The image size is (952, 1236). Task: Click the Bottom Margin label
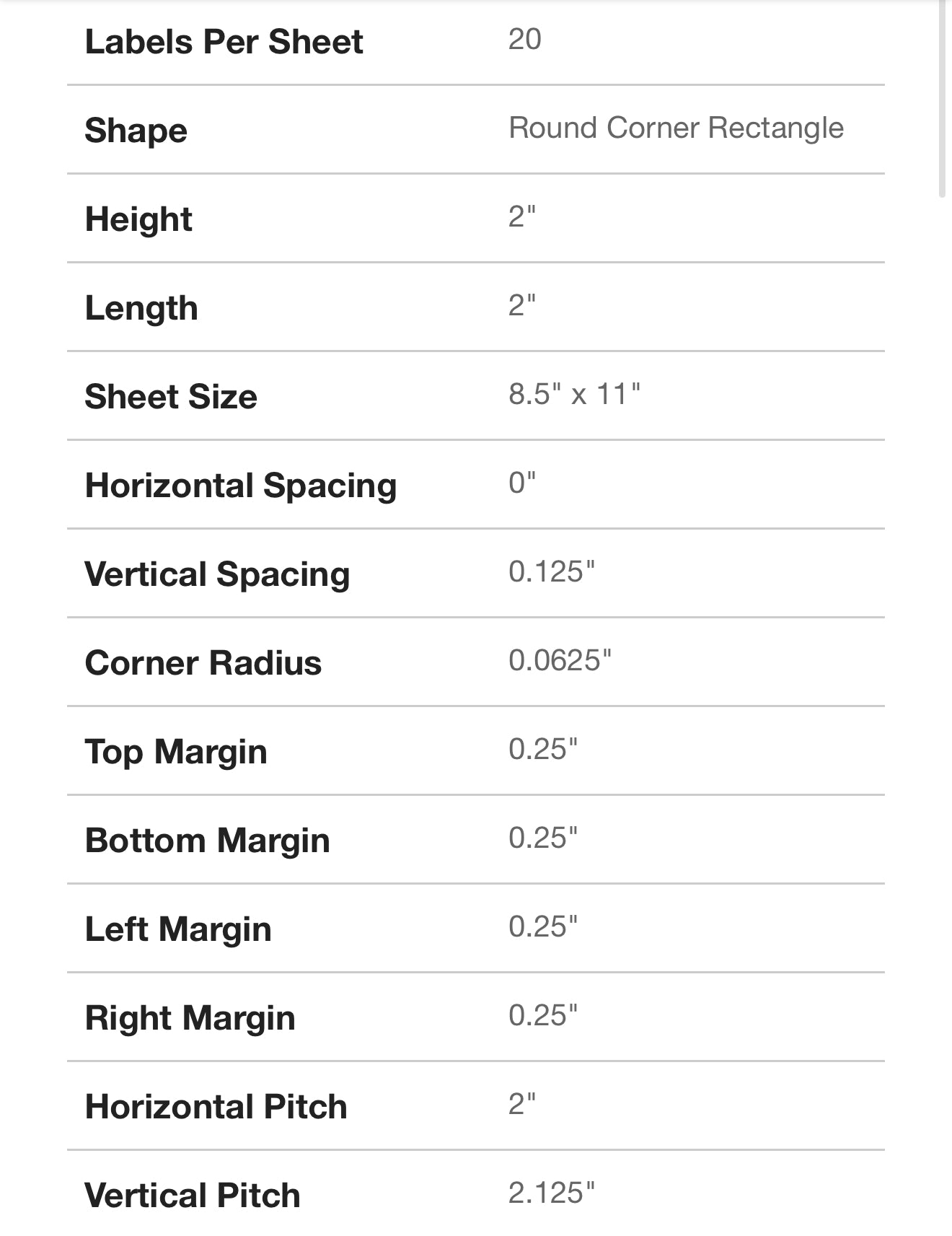(x=208, y=841)
